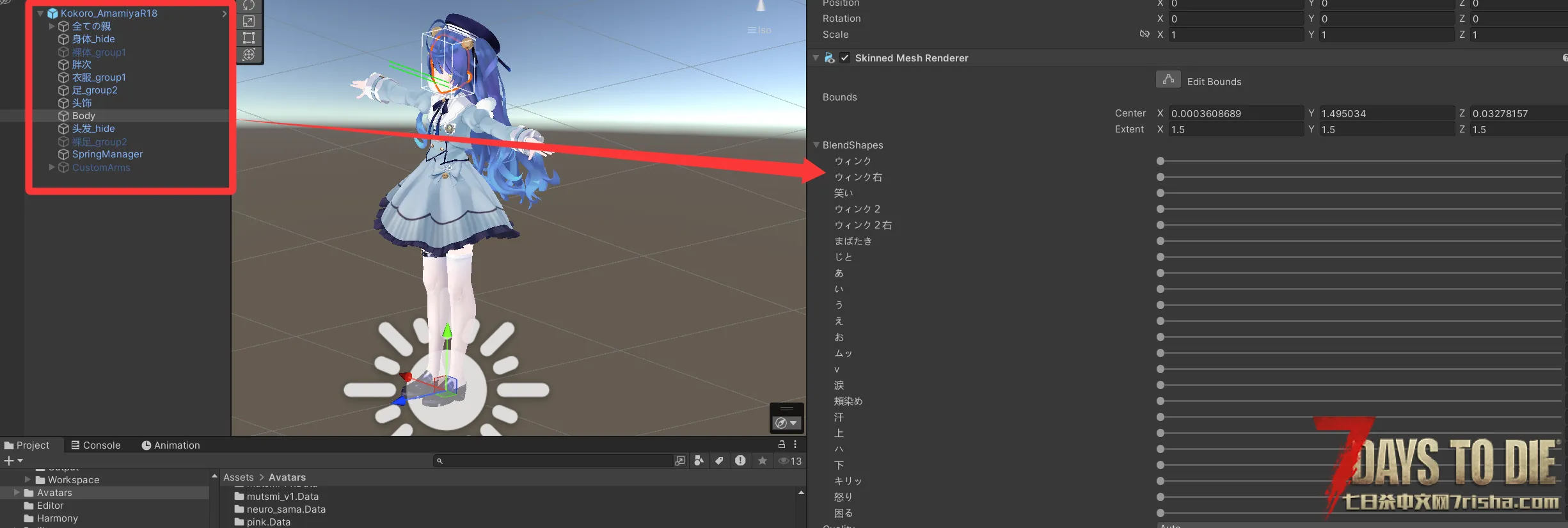1568x528 pixels.
Task: Click the Edit Bounds icon button
Action: click(x=1168, y=80)
